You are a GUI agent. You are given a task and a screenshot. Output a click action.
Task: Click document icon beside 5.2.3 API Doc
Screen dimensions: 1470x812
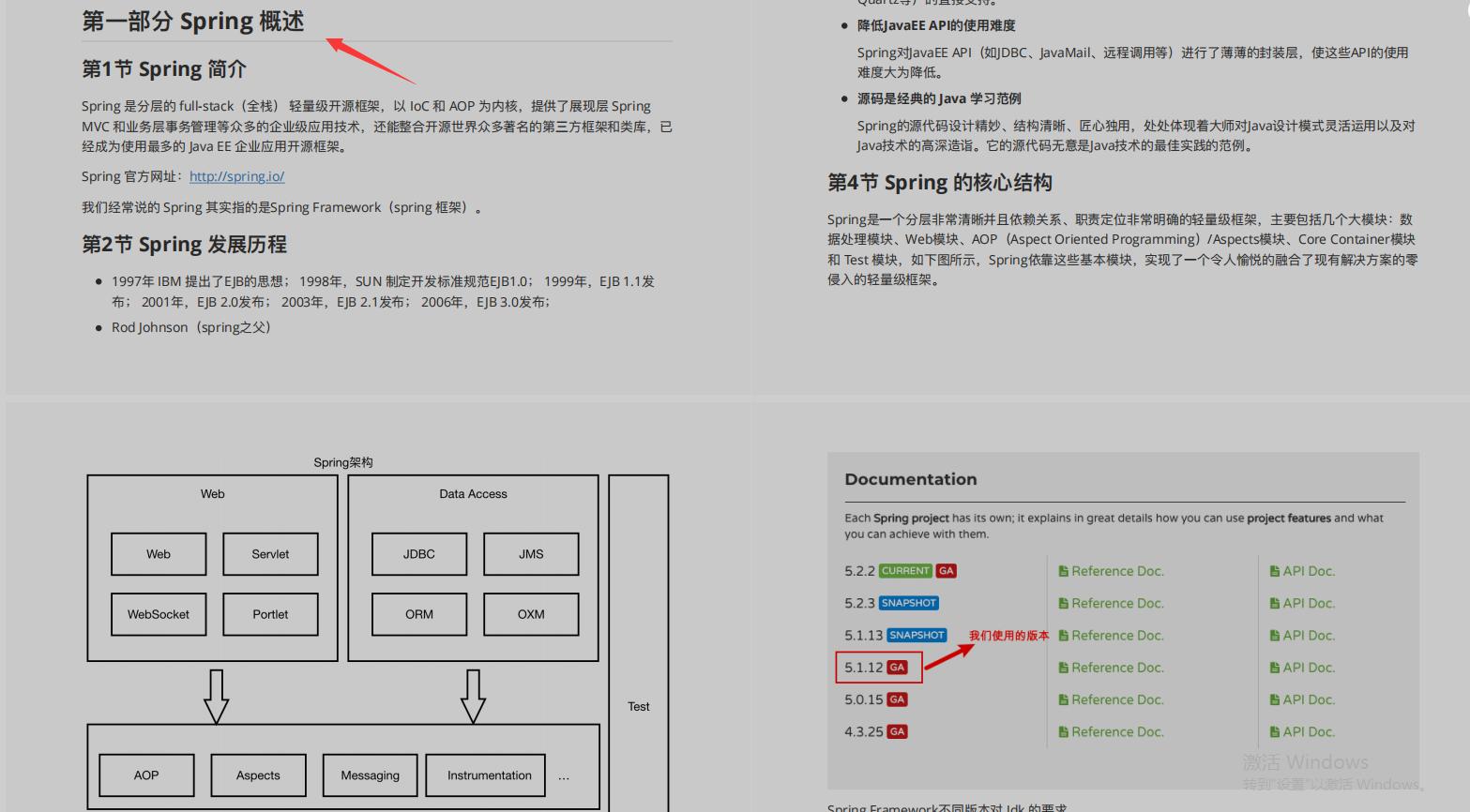(1275, 603)
